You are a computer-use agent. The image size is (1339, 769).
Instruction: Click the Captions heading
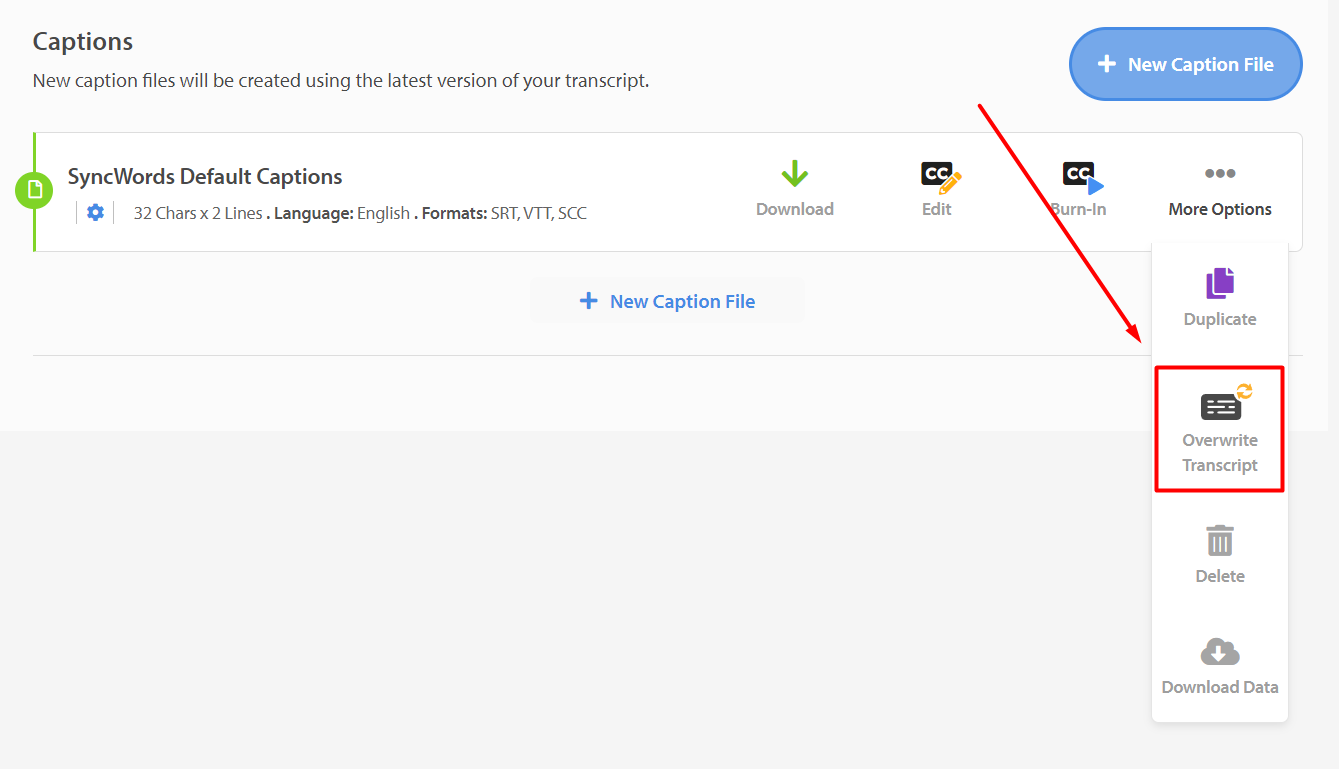click(x=83, y=42)
